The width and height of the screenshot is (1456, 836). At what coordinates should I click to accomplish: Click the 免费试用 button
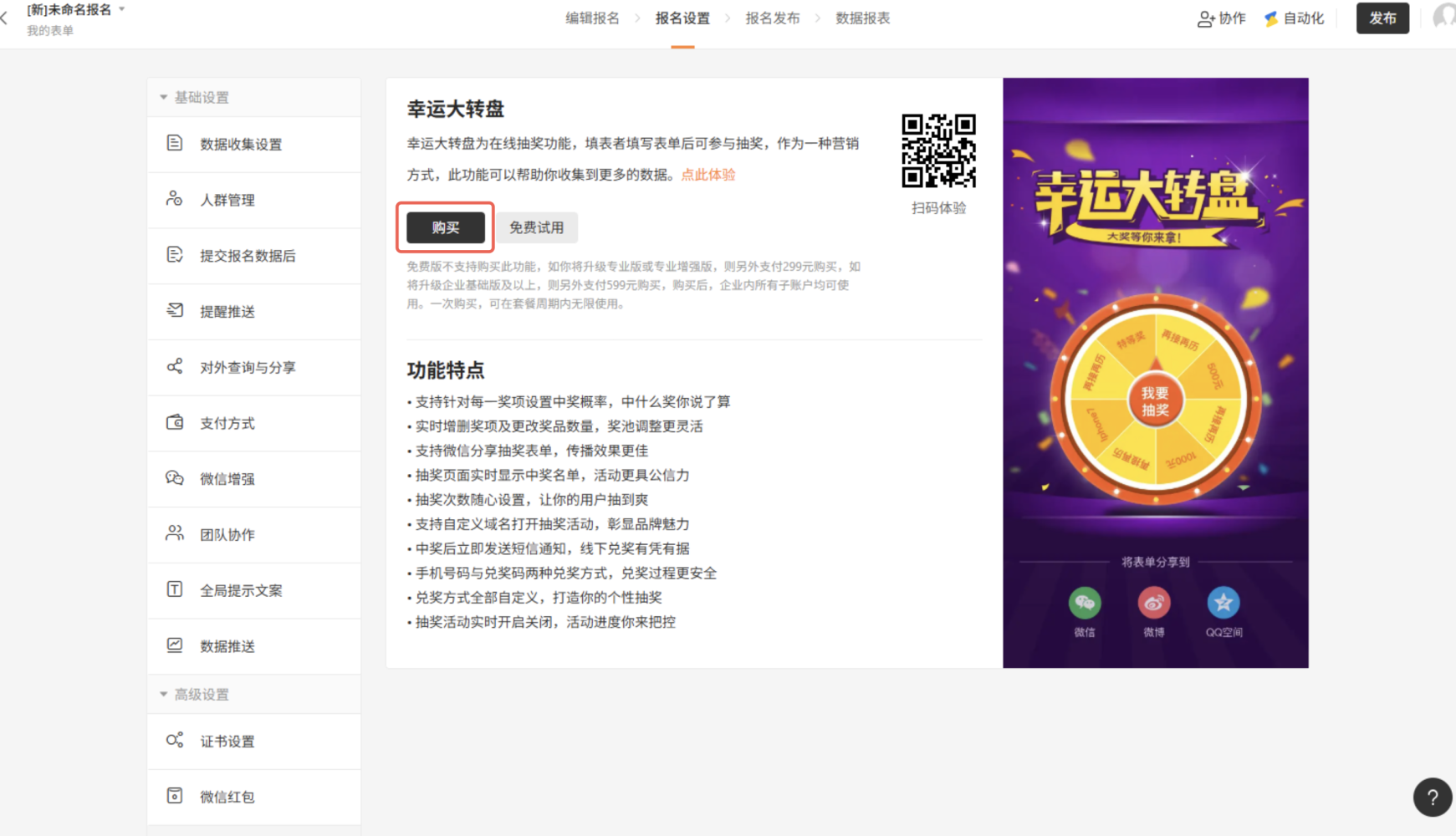(x=536, y=227)
